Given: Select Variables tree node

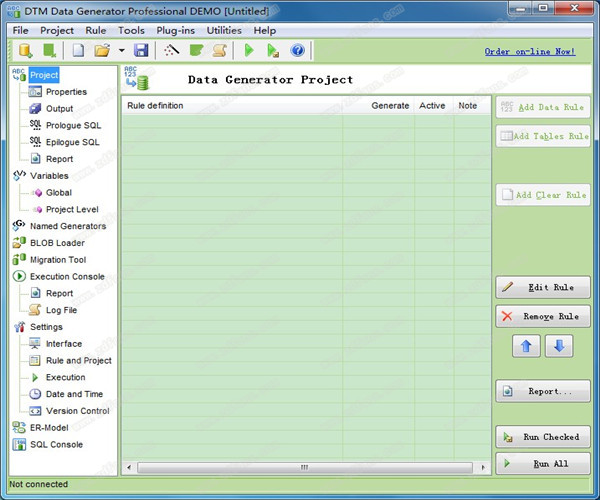Looking at the screenshot, I should tap(49, 176).
